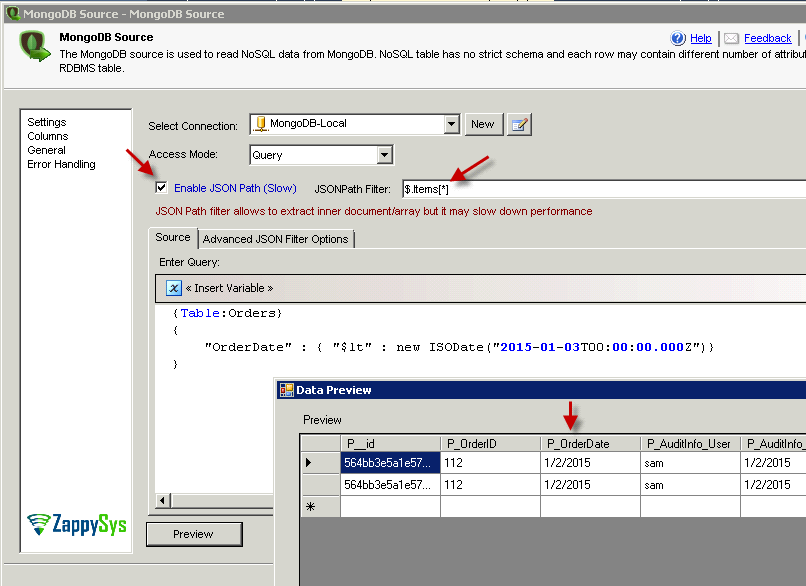Select the Source tab
The width and height of the screenshot is (806, 586).
(x=172, y=238)
